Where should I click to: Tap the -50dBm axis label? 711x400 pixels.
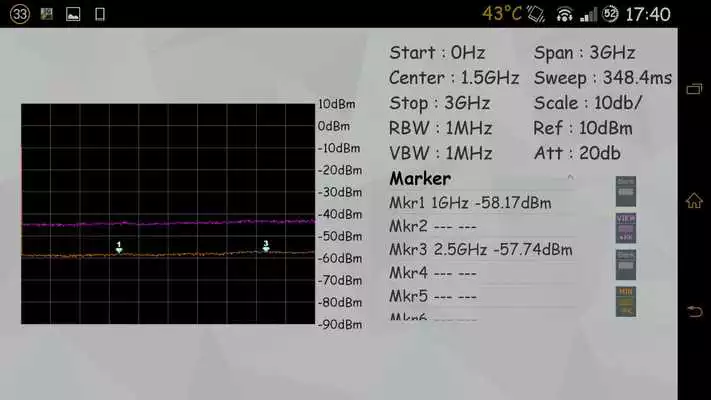(x=340, y=236)
